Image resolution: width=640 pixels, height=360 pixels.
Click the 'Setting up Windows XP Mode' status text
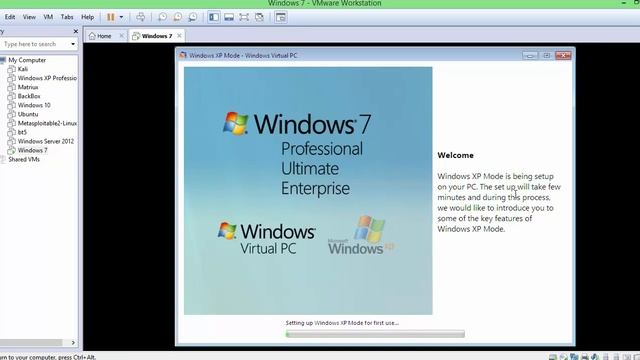point(342,322)
